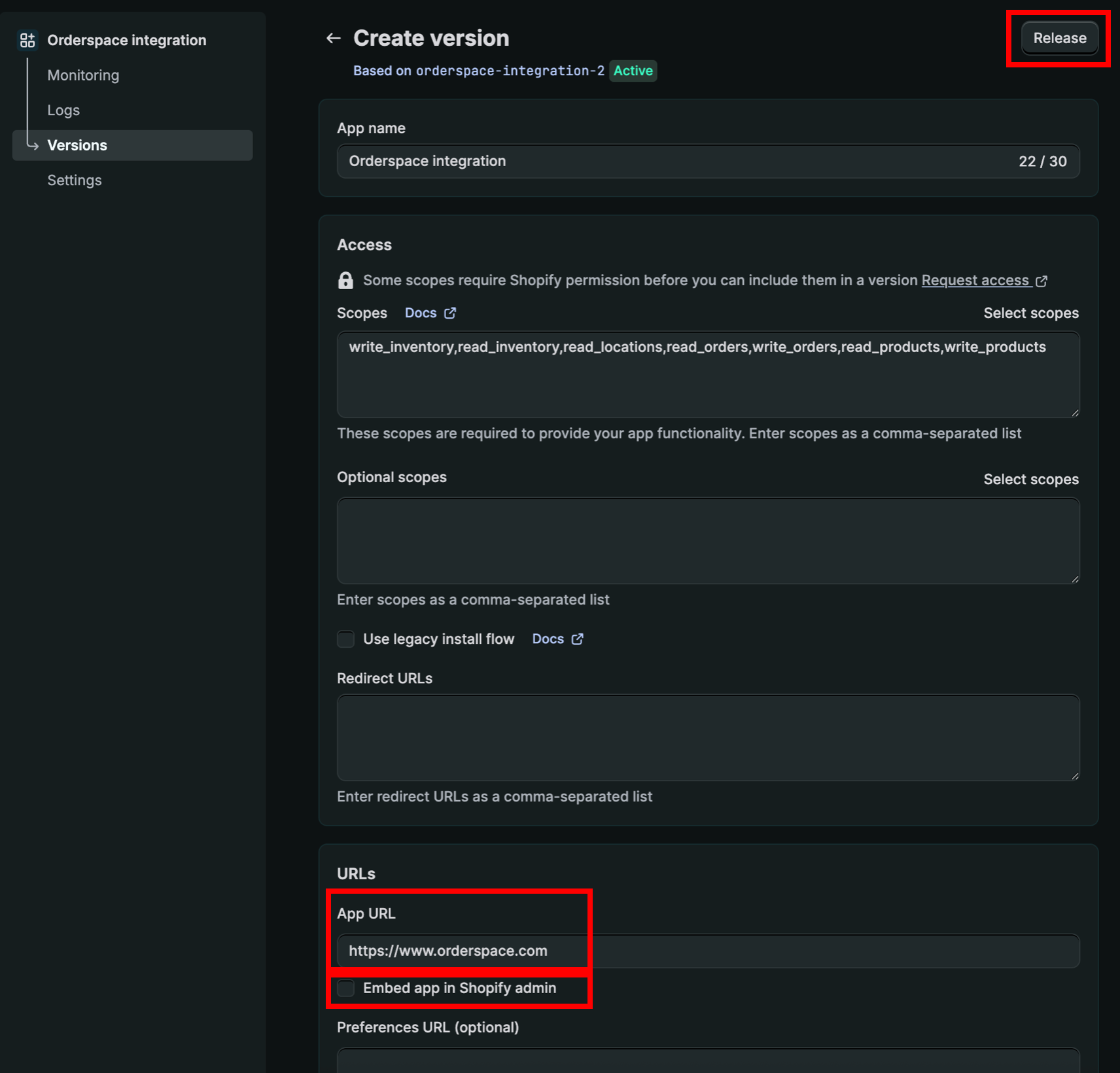Click the URLs section heading

357,874
